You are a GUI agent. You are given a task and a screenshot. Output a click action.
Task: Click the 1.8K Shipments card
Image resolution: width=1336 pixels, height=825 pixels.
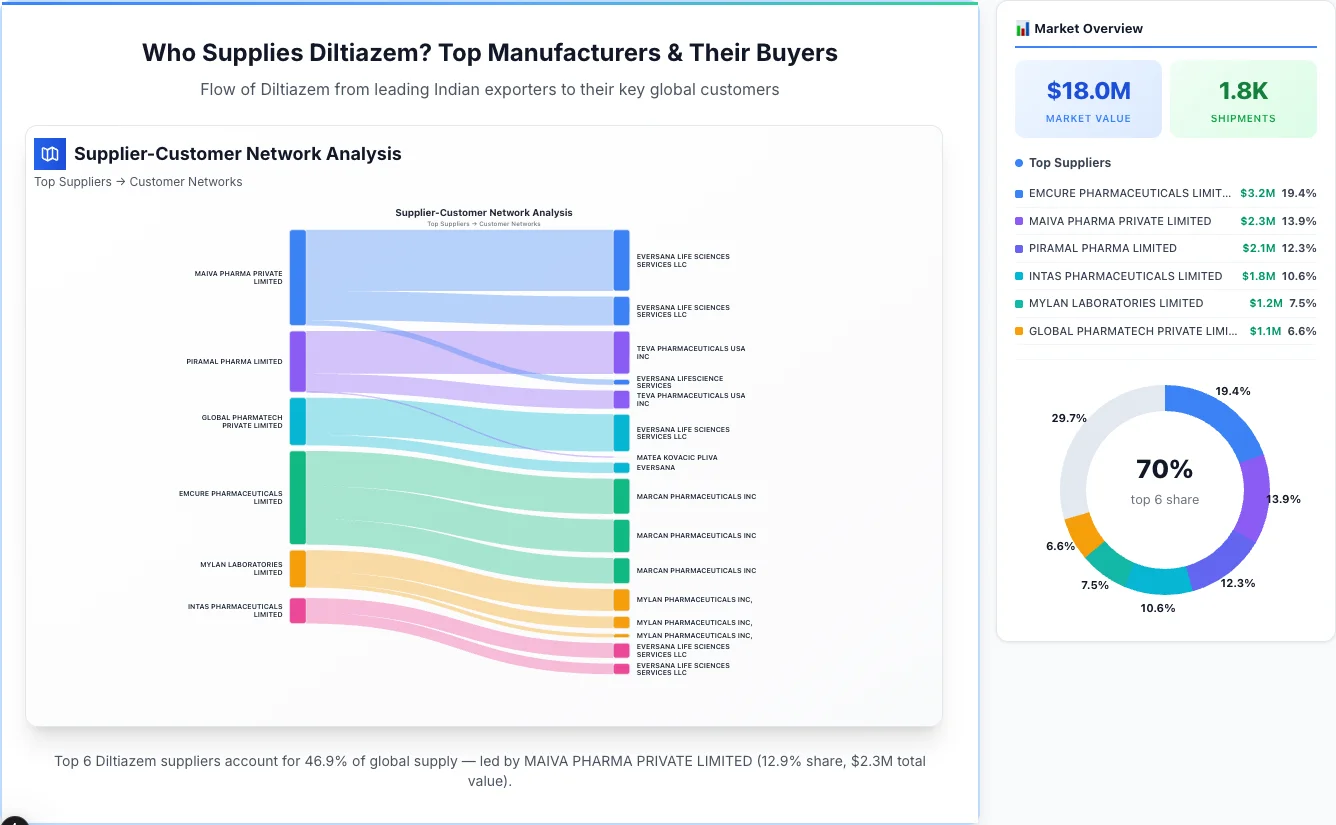1243,98
